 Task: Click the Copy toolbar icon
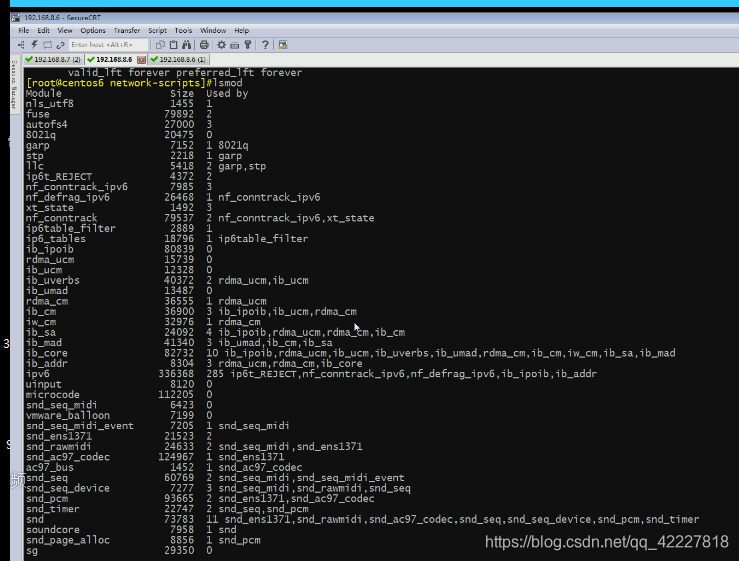[160, 45]
